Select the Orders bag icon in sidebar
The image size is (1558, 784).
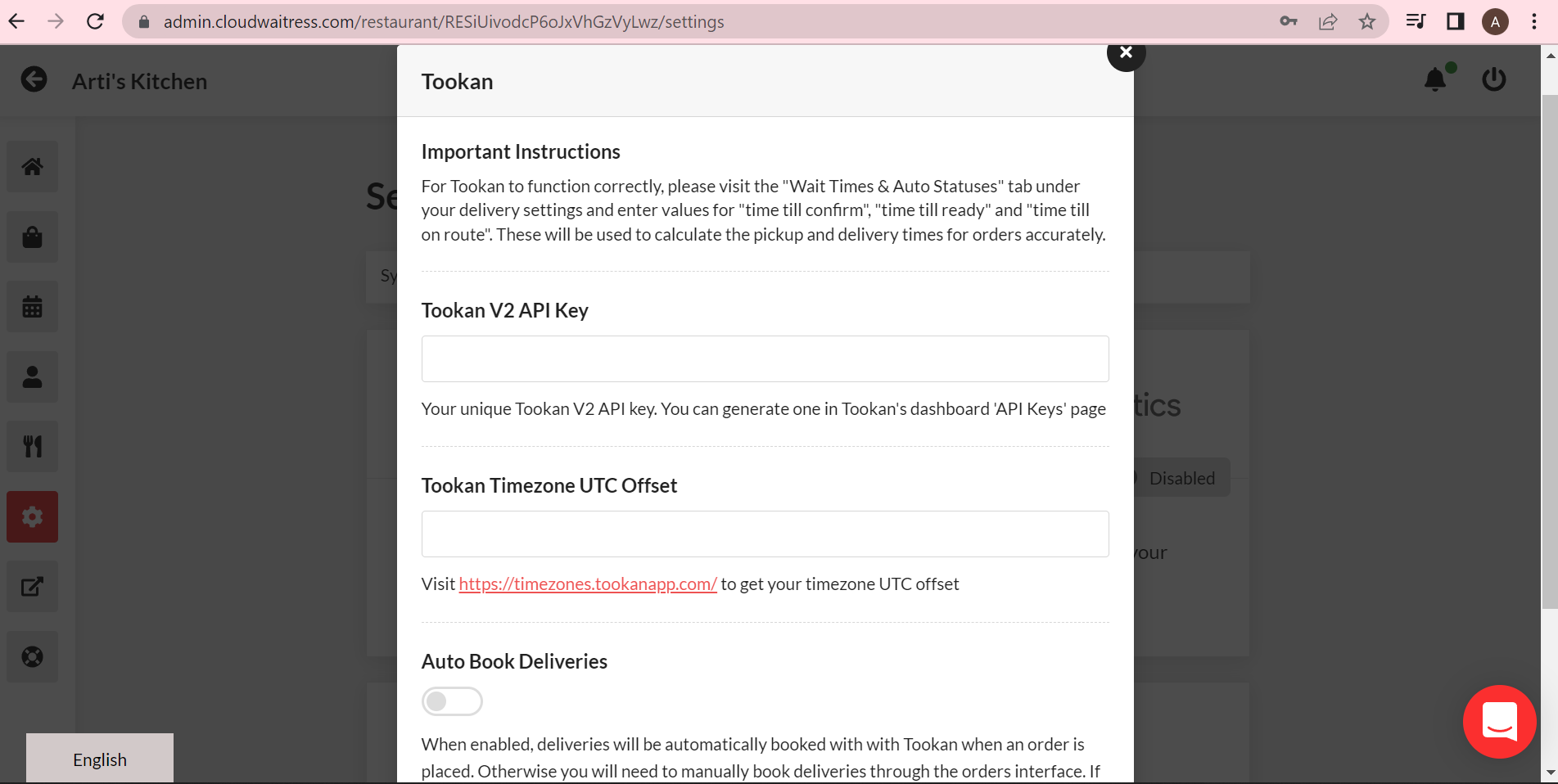click(x=32, y=237)
